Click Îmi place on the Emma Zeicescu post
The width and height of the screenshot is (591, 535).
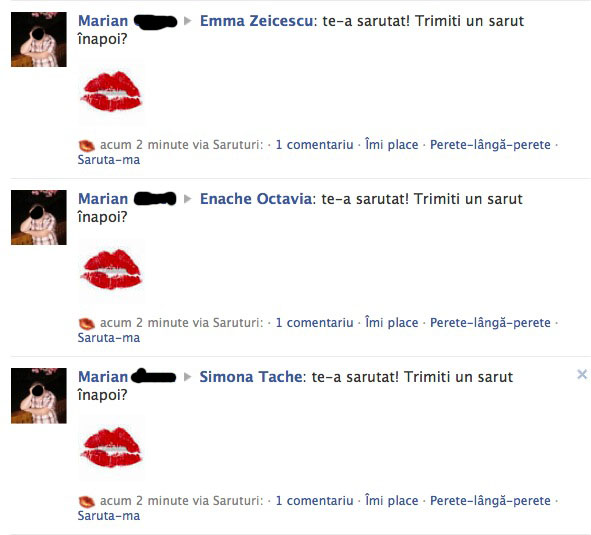(x=392, y=145)
